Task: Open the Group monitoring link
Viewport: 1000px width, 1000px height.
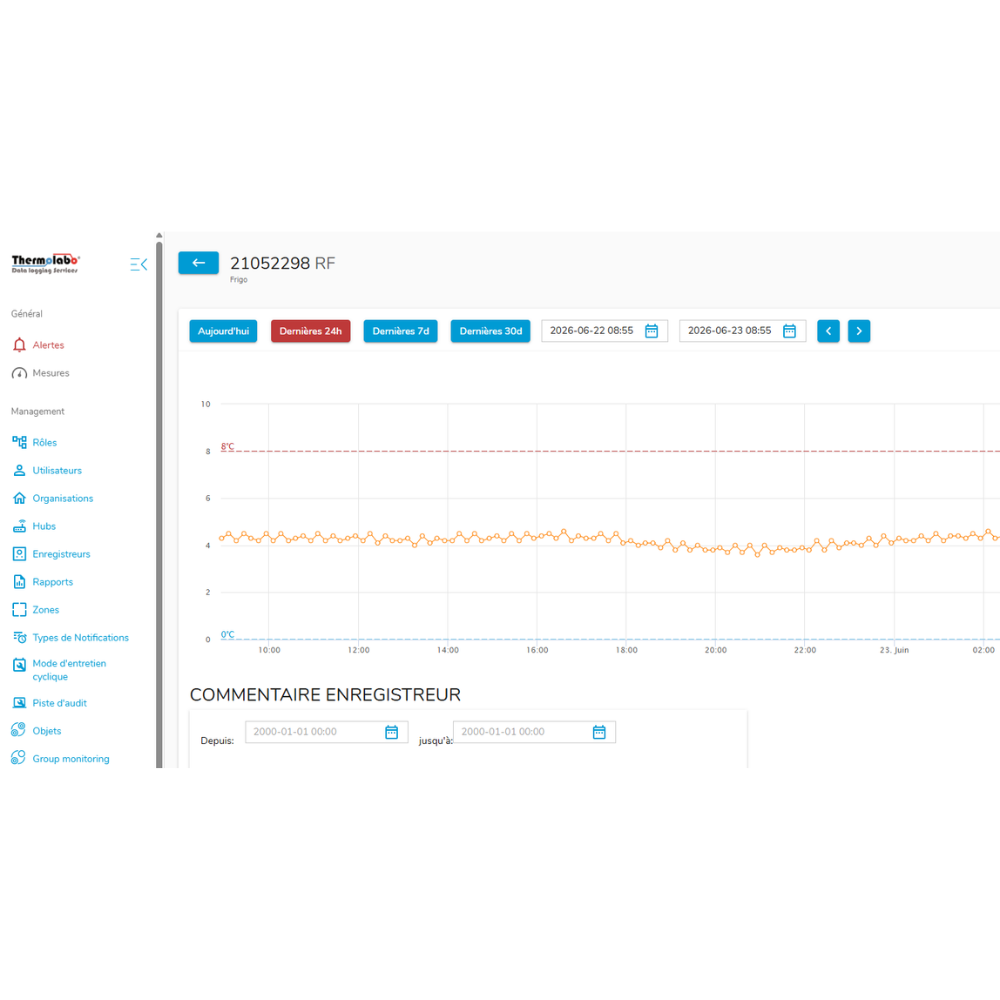Action: (x=71, y=758)
